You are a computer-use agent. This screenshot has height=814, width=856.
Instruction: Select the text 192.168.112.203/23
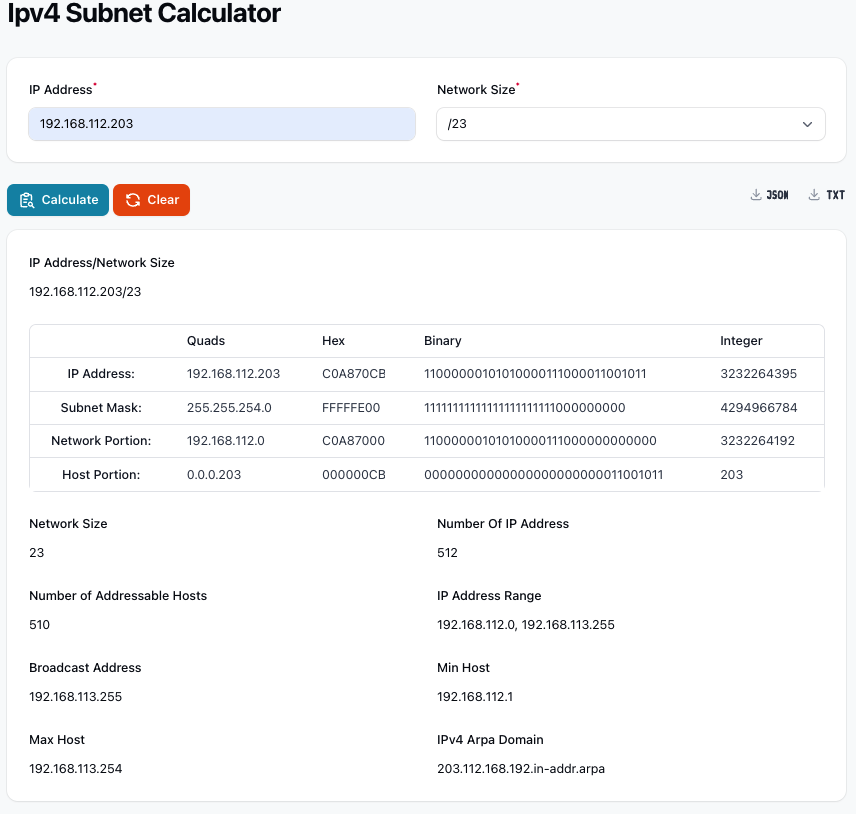(x=85, y=292)
